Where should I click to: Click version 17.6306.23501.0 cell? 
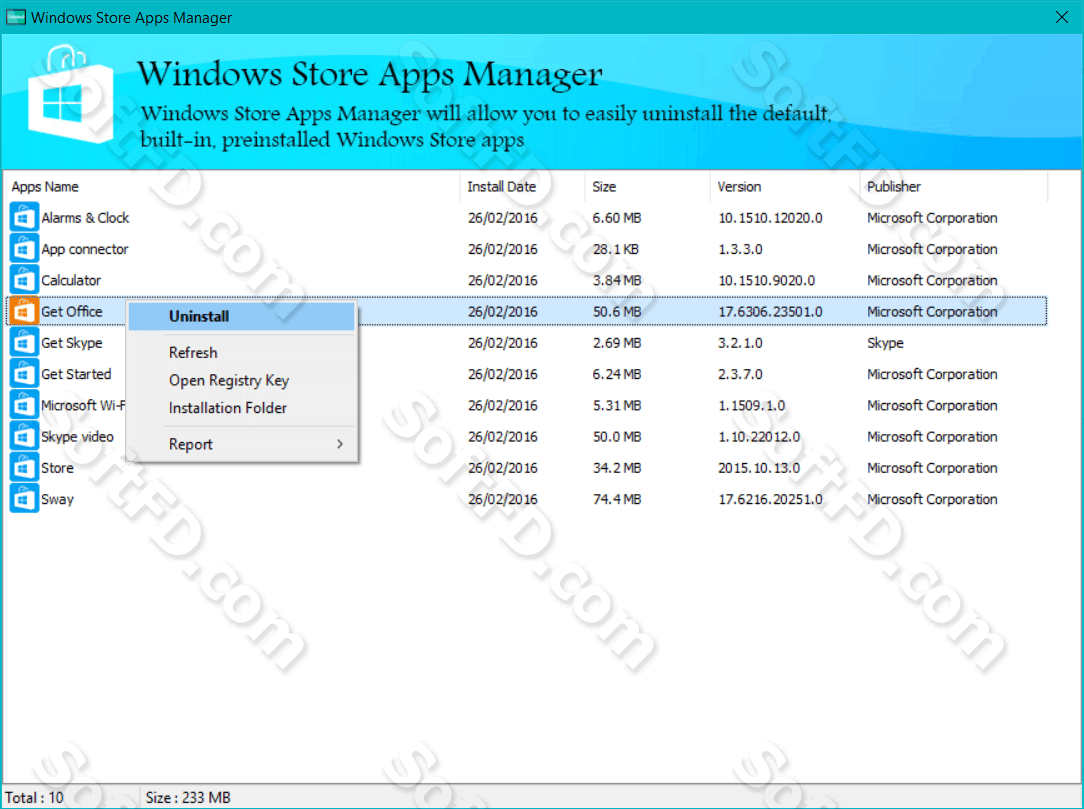[770, 311]
